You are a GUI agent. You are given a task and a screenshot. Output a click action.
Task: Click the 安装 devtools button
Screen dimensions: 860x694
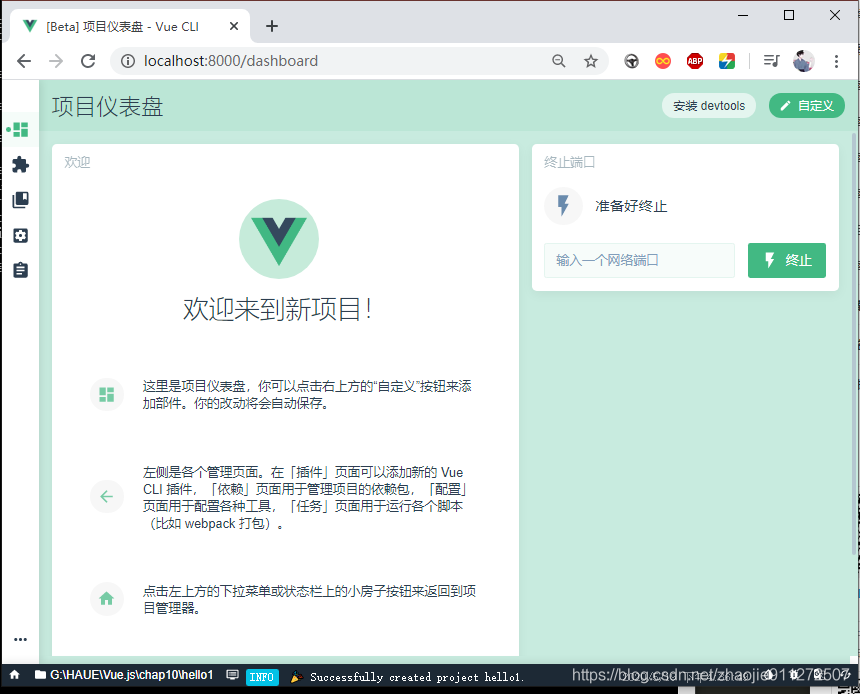click(709, 106)
